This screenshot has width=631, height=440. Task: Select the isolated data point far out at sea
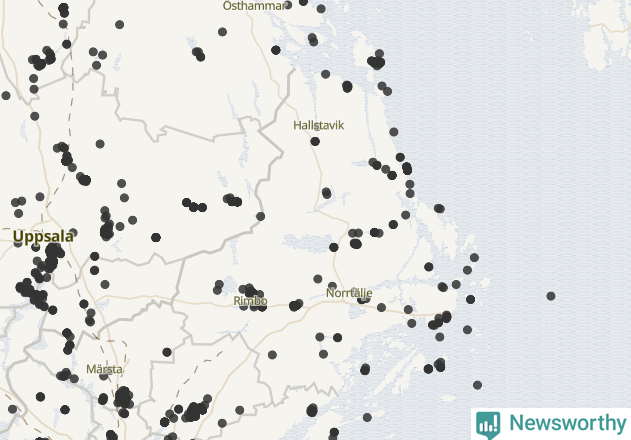(551, 296)
